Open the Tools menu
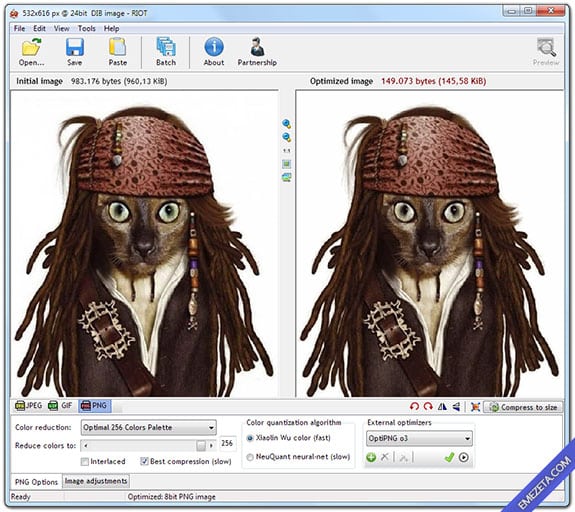Image resolution: width=575 pixels, height=512 pixels. (x=87, y=29)
